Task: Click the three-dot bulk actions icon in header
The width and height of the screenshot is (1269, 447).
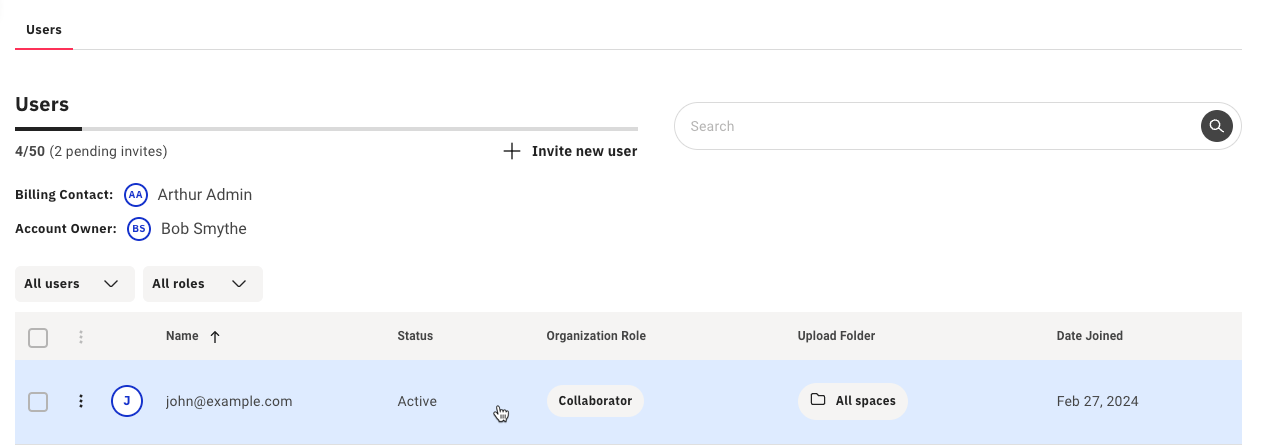Action: pyautogui.click(x=81, y=337)
